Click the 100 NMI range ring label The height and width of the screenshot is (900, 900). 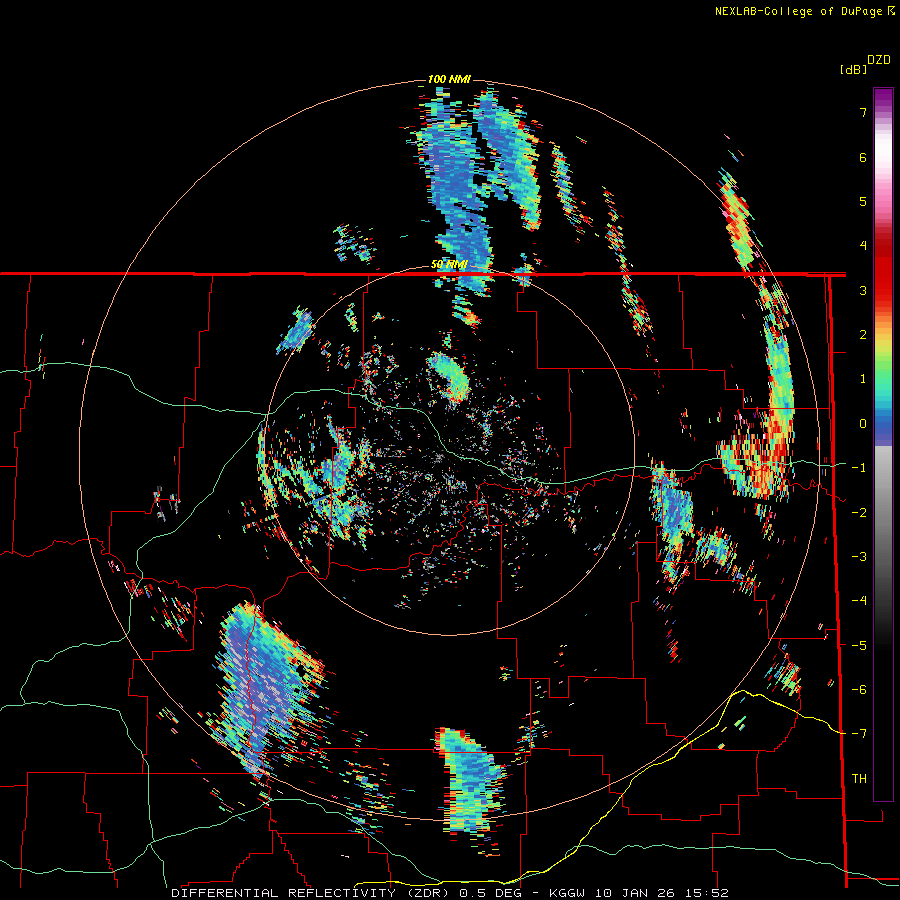449,79
